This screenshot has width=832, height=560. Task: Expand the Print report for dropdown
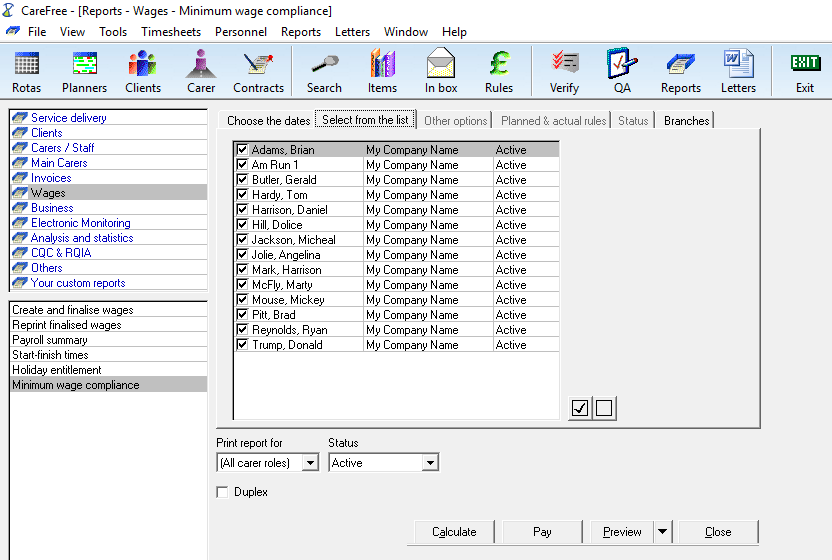coord(310,463)
